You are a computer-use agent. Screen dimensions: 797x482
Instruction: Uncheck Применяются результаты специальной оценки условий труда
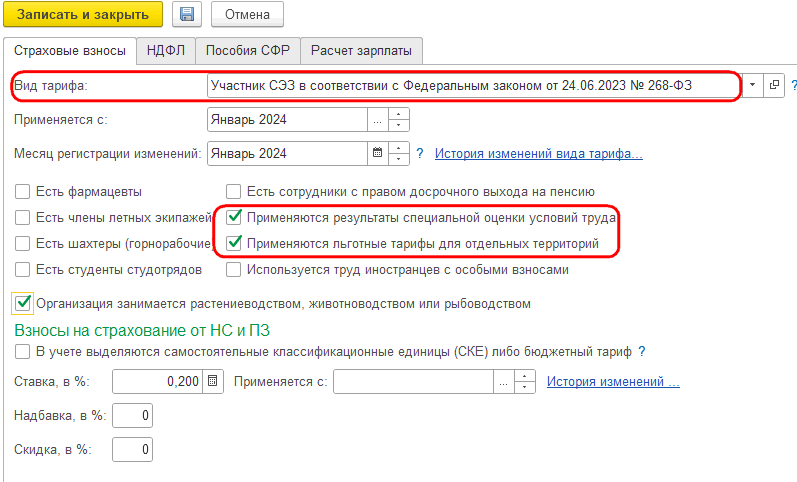(233, 218)
